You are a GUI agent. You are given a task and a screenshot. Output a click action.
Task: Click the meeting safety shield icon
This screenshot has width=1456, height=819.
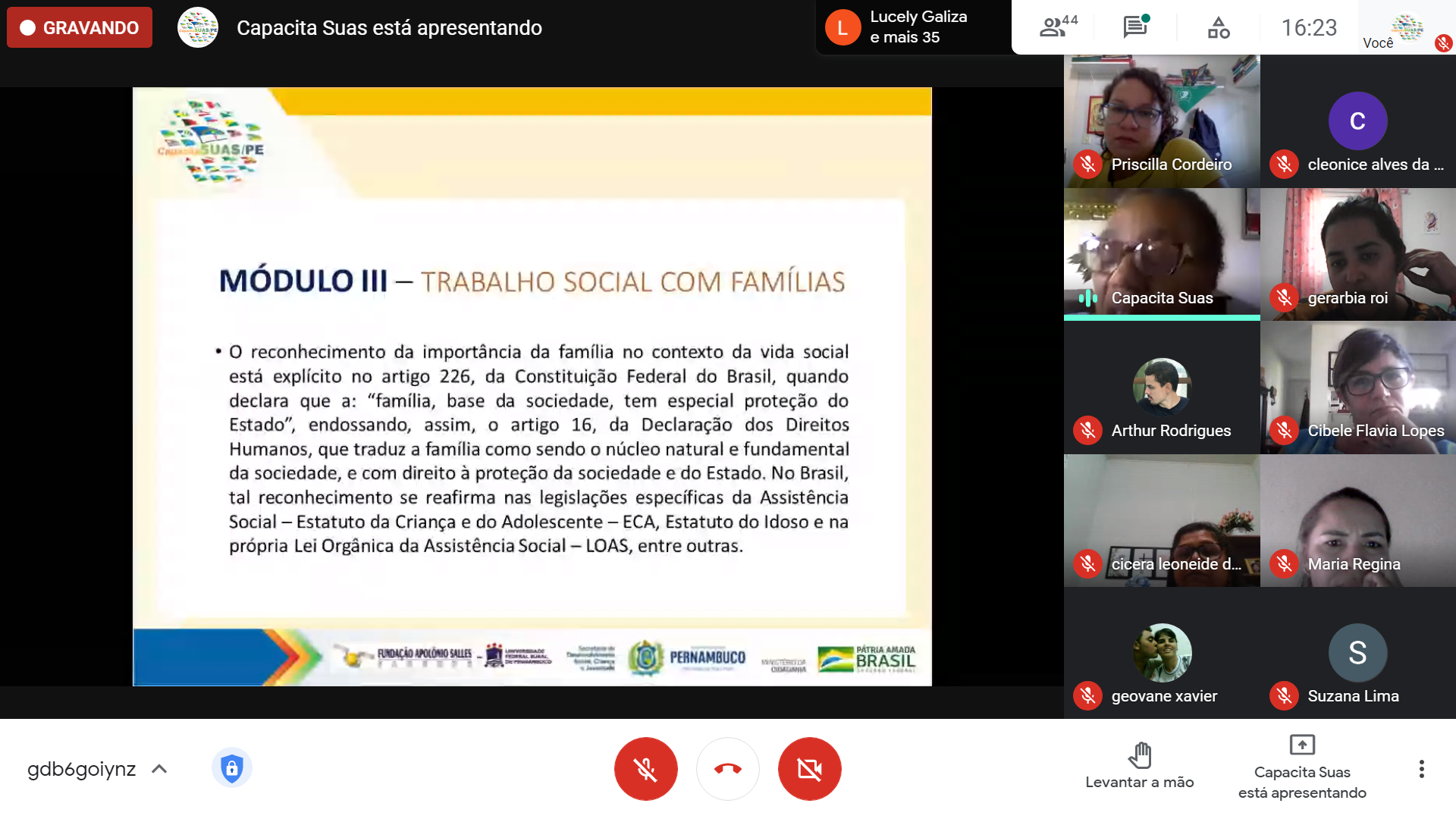pyautogui.click(x=231, y=769)
